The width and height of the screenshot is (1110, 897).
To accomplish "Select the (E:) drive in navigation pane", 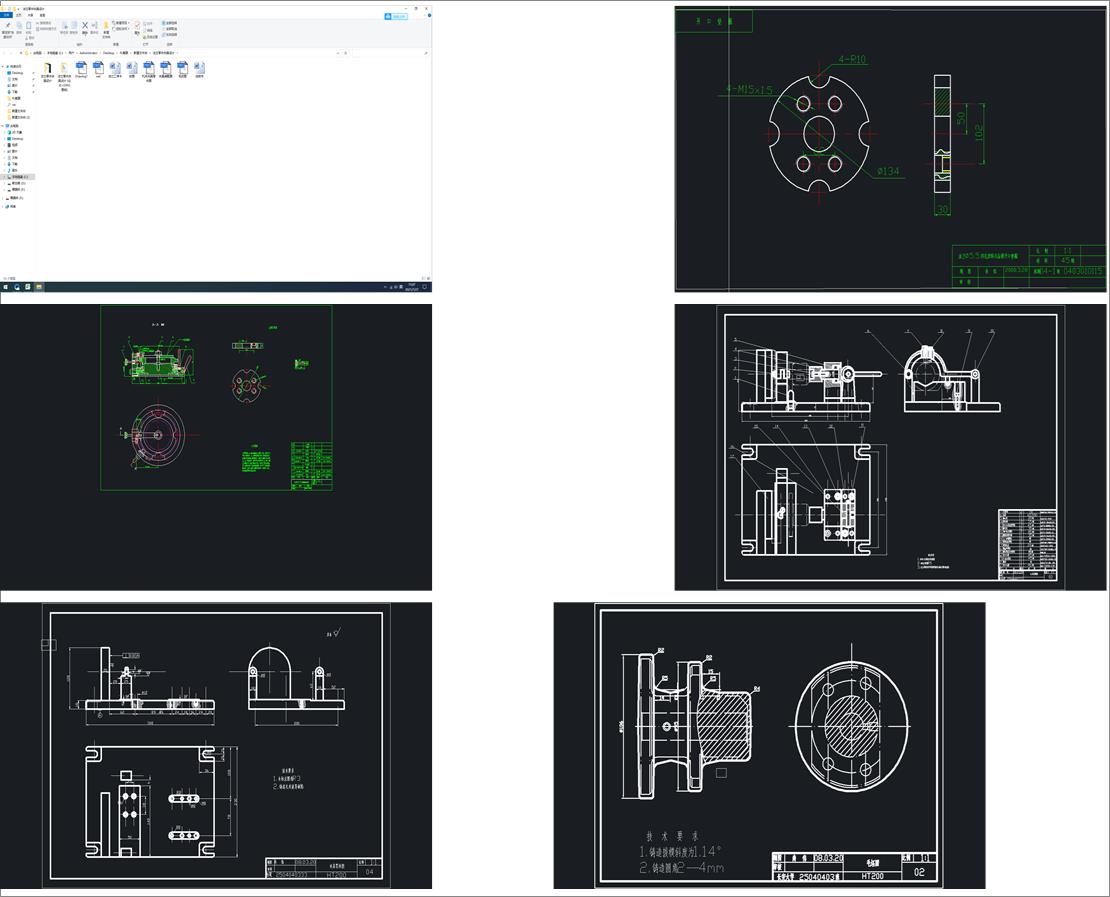I will pyautogui.click(x=17, y=190).
